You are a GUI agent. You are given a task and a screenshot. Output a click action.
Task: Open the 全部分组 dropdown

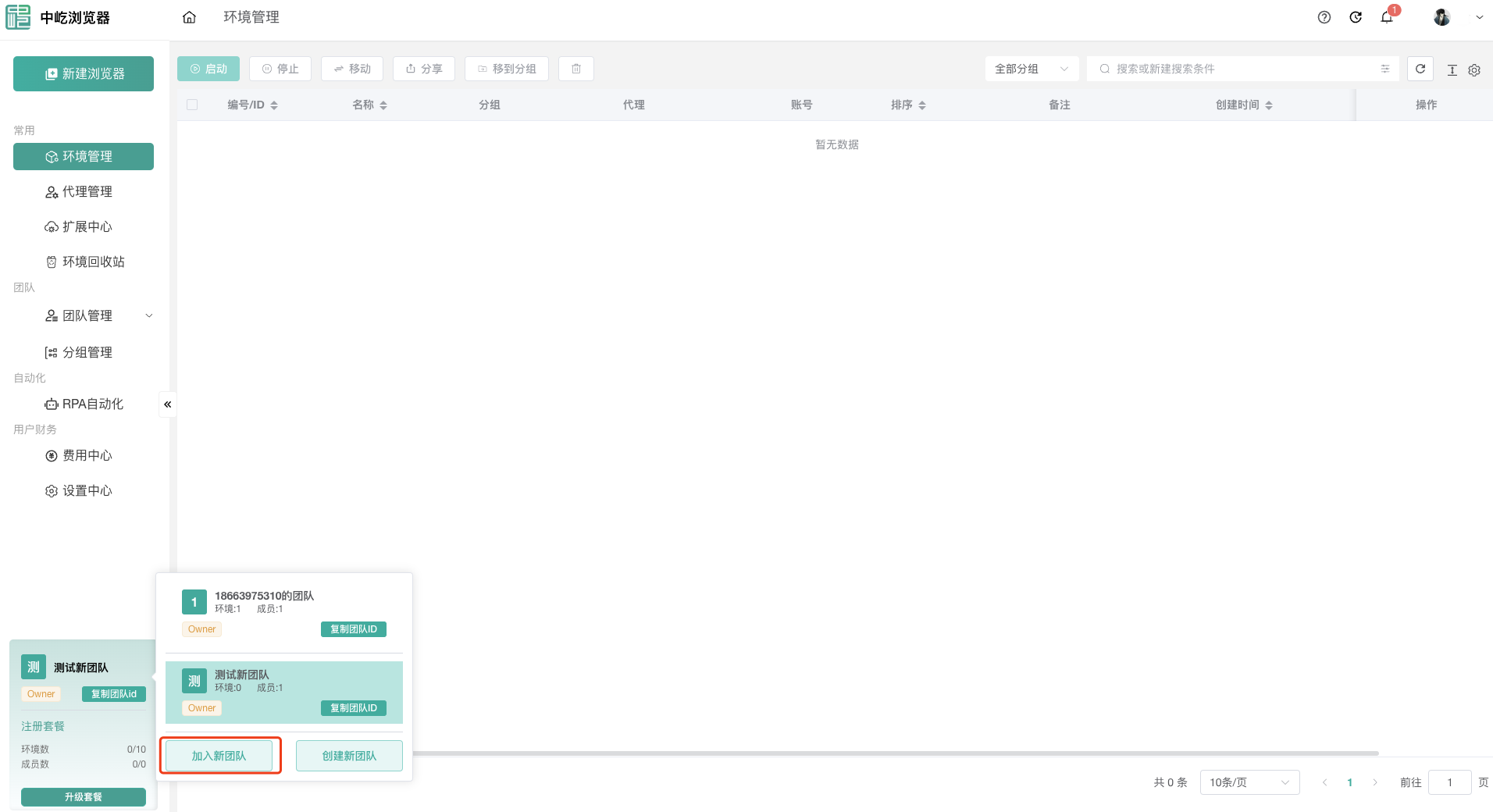pos(1031,69)
